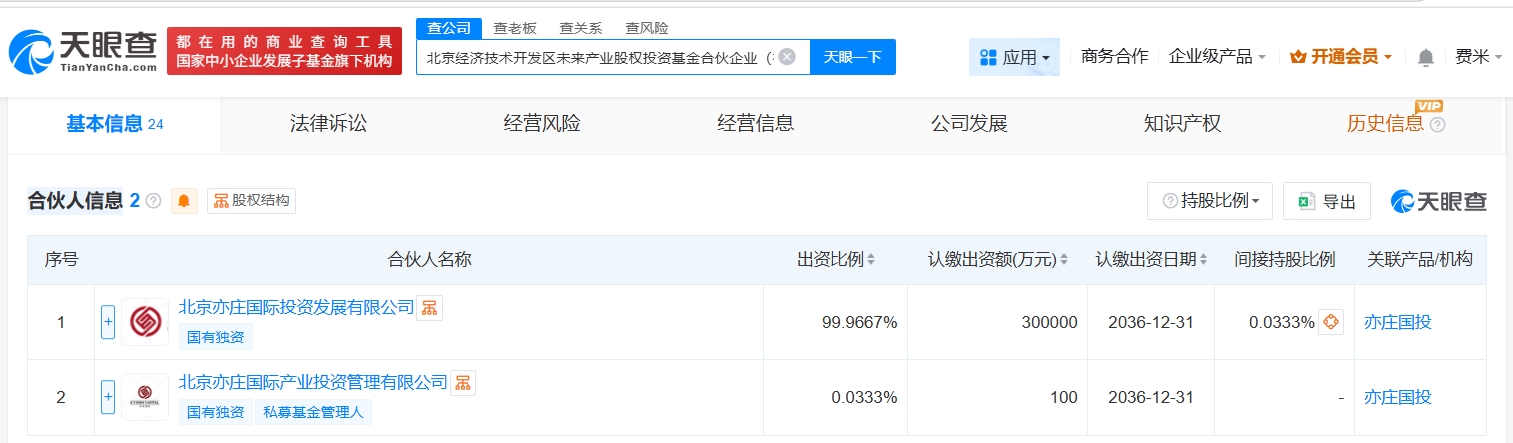Click the logo of 北京亦庄国际产业投资管理有限公司
This screenshot has height=443, width=1513.
pyautogui.click(x=145, y=397)
